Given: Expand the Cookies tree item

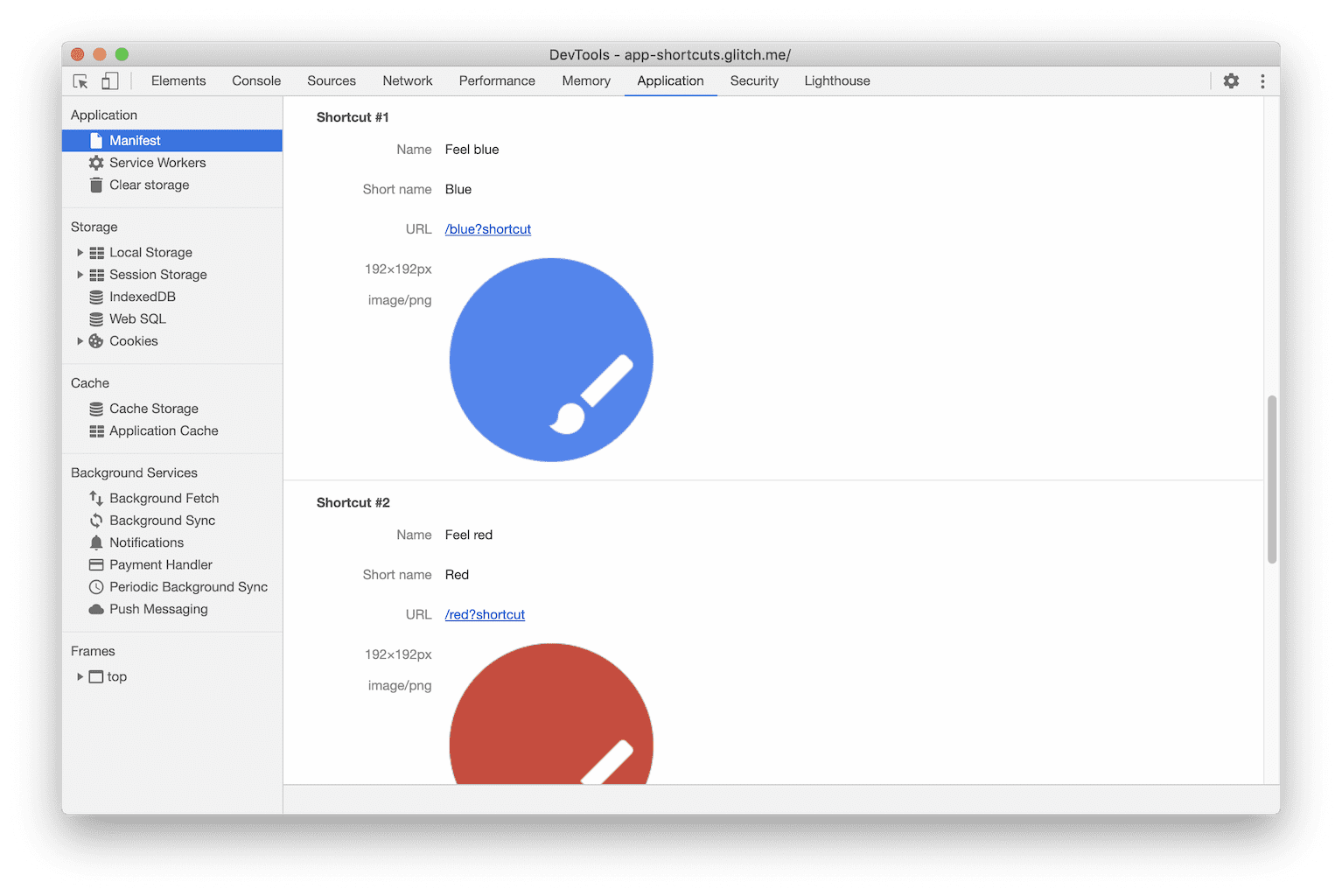Looking at the screenshot, I should point(80,340).
